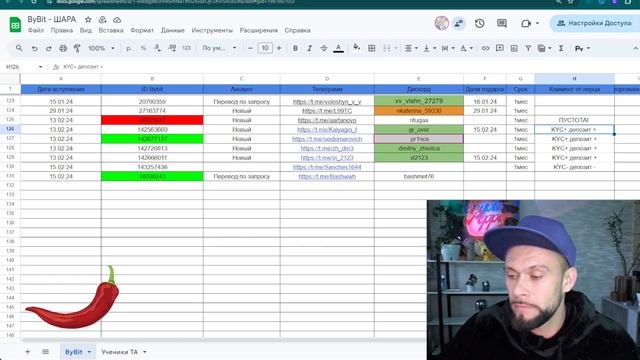Increase font size with plus
This screenshot has width=640, height=360.
pos(279,48)
